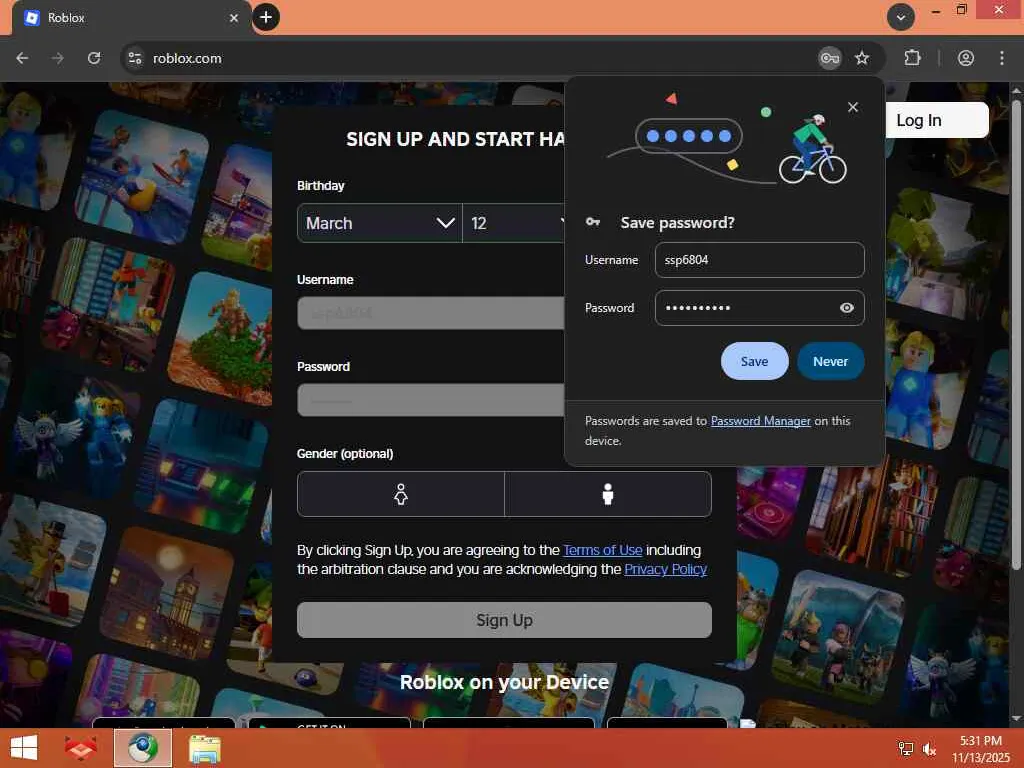Viewport: 1024px width, 768px height.
Task: Show password with the eye icon
Action: tap(846, 308)
